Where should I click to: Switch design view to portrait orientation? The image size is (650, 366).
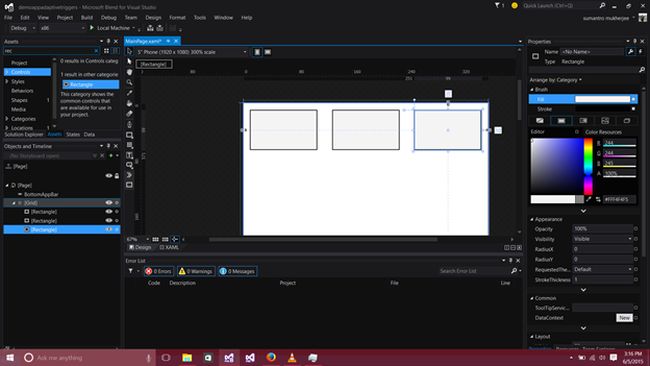point(257,52)
